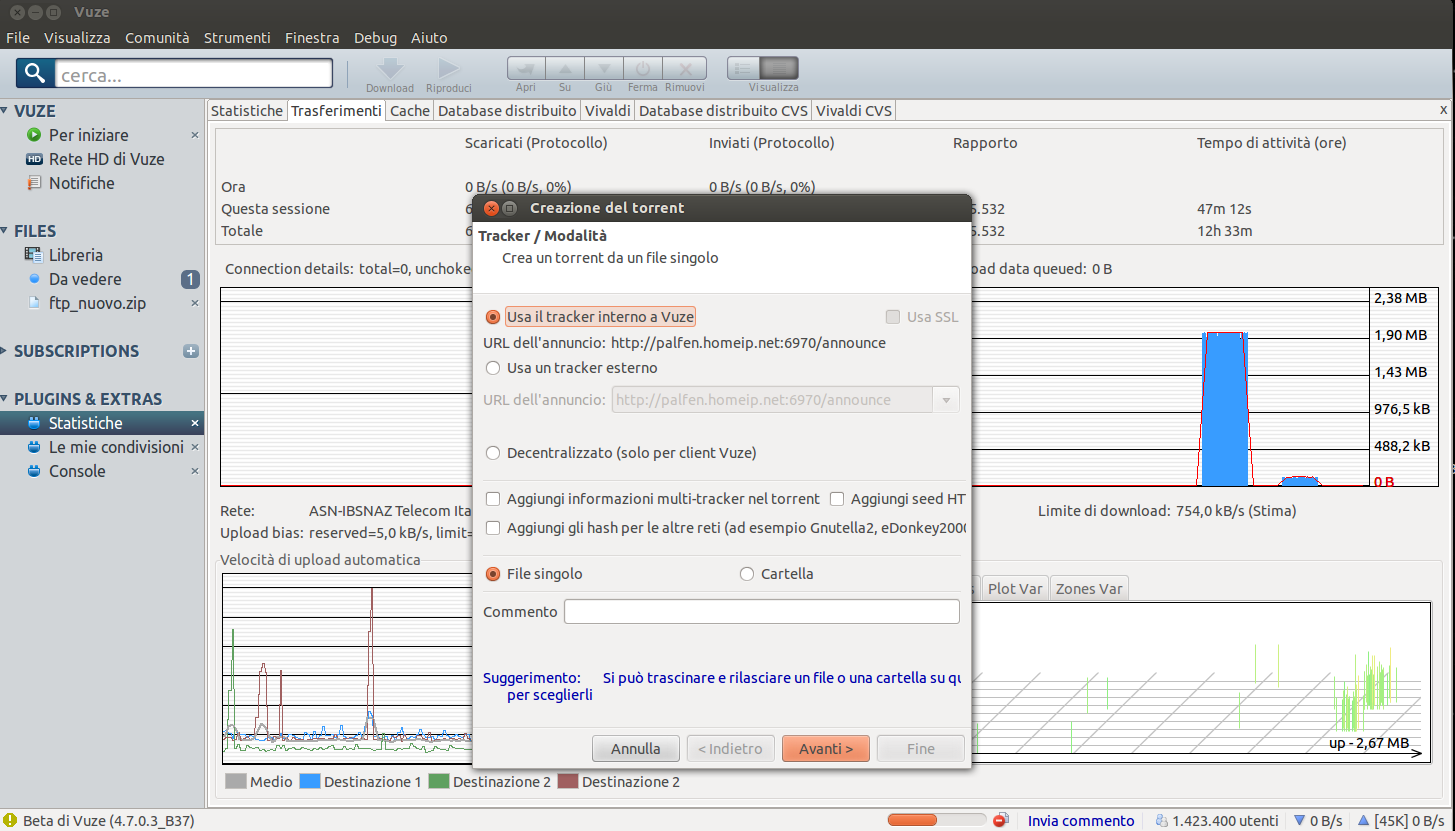Select the File singolo radio option

point(492,574)
